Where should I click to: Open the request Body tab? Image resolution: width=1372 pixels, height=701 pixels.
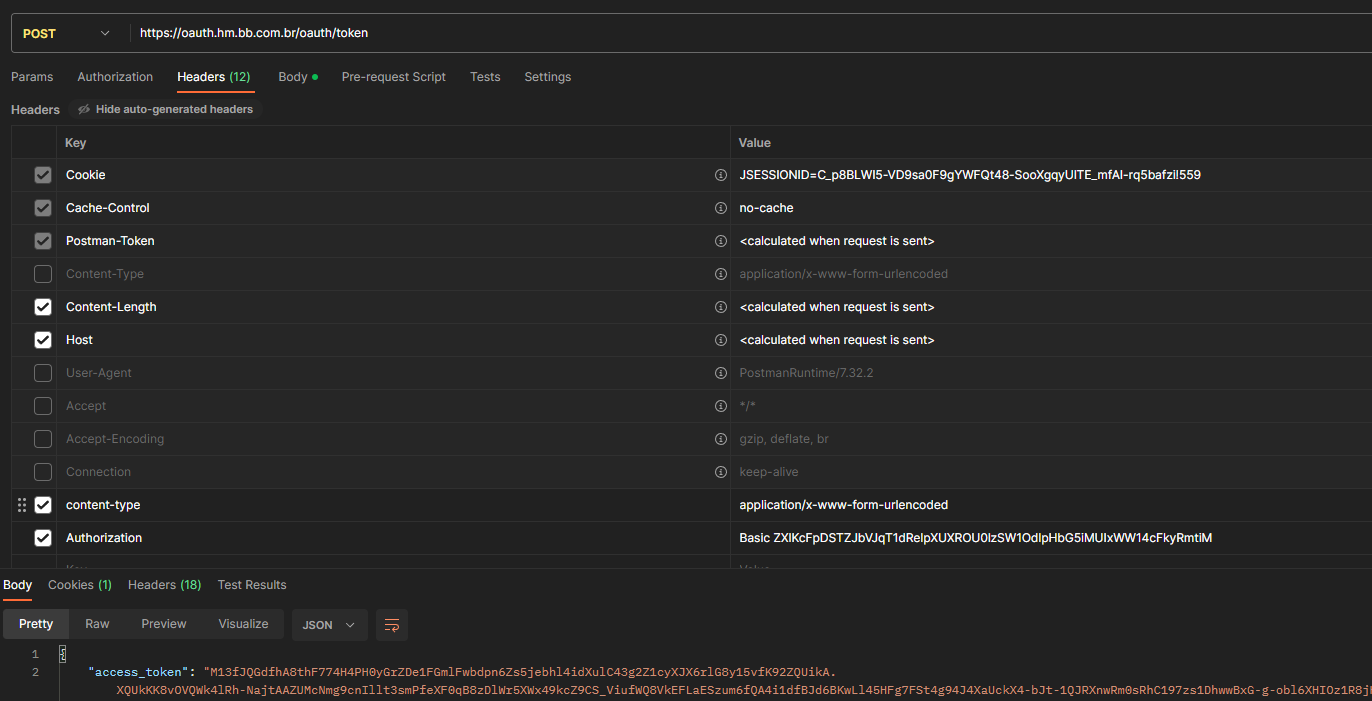pos(298,77)
